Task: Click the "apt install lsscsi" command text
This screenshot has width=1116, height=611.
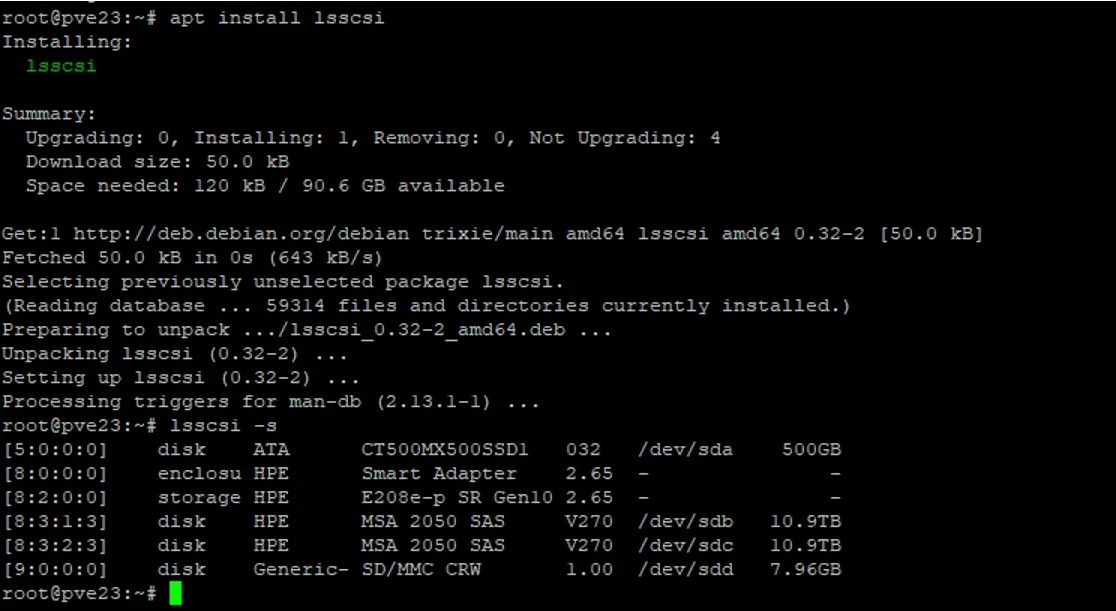Action: click(x=277, y=18)
